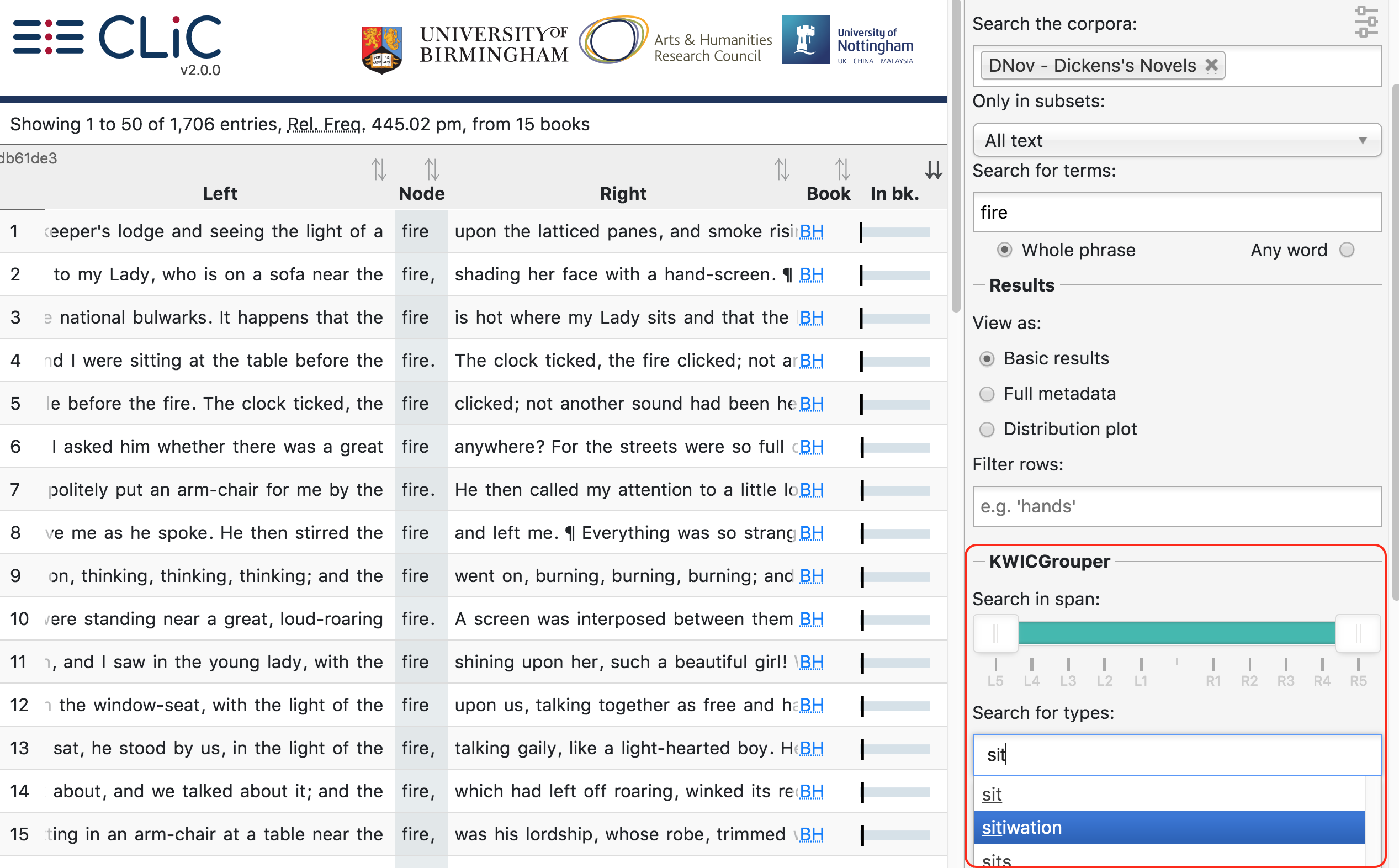Click the teal span slider track
Viewport: 1399px width, 868px height.
click(x=1177, y=633)
